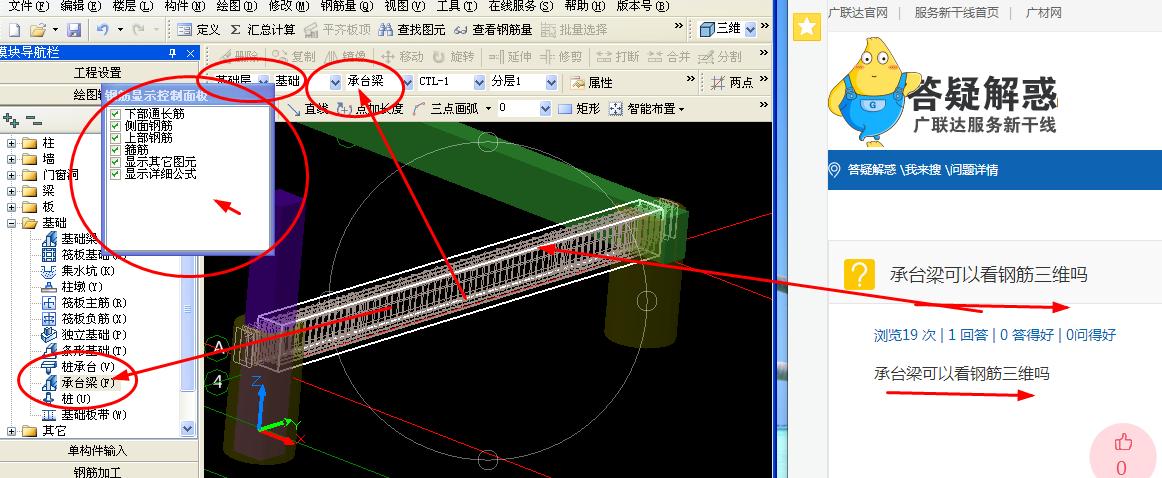Uncheck 下部通长筋 checkbox
Screen dimensions: 1162x478
[x=115, y=115]
